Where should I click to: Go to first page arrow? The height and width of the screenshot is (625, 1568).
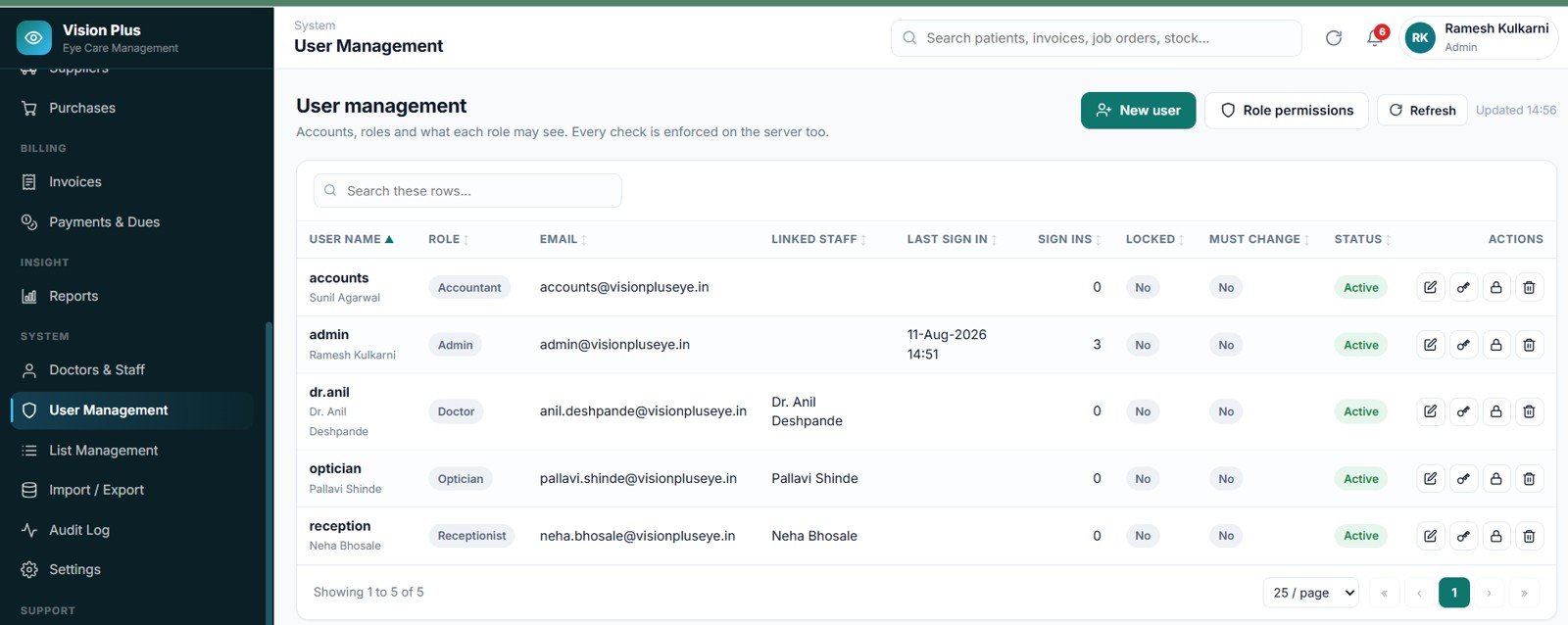pos(1384,593)
